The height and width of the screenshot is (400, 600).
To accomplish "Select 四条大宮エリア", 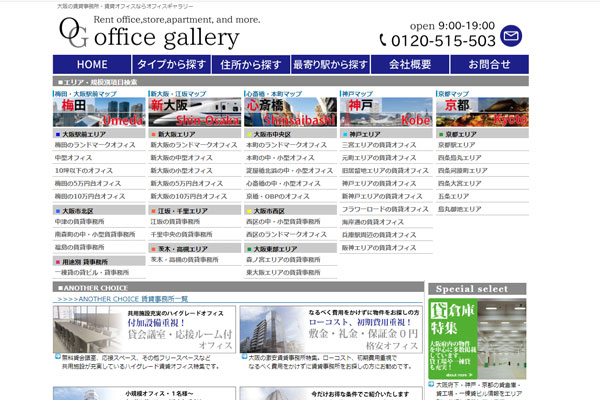I will point(460,183).
